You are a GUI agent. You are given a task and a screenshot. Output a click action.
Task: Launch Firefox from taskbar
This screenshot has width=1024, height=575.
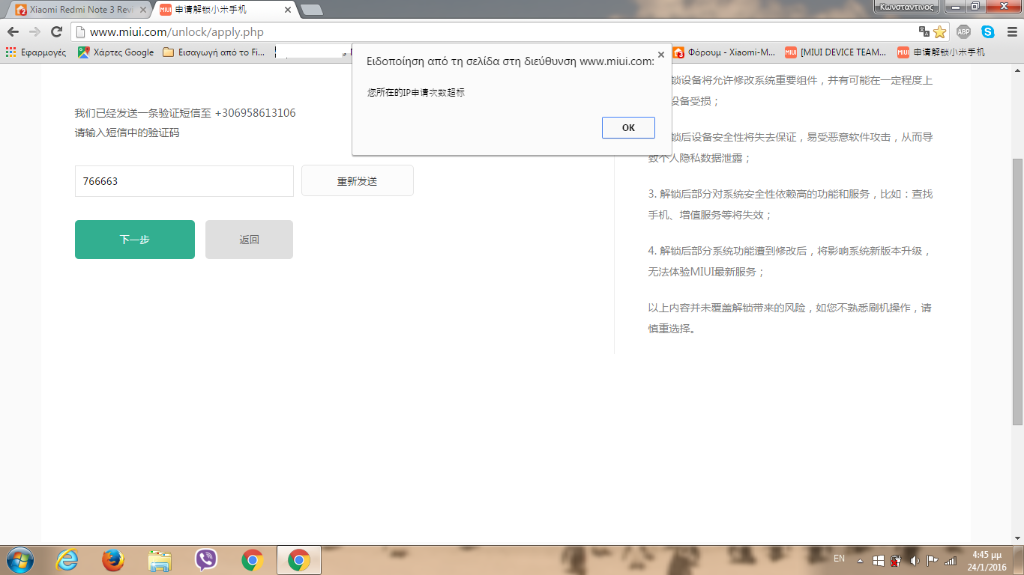click(113, 561)
